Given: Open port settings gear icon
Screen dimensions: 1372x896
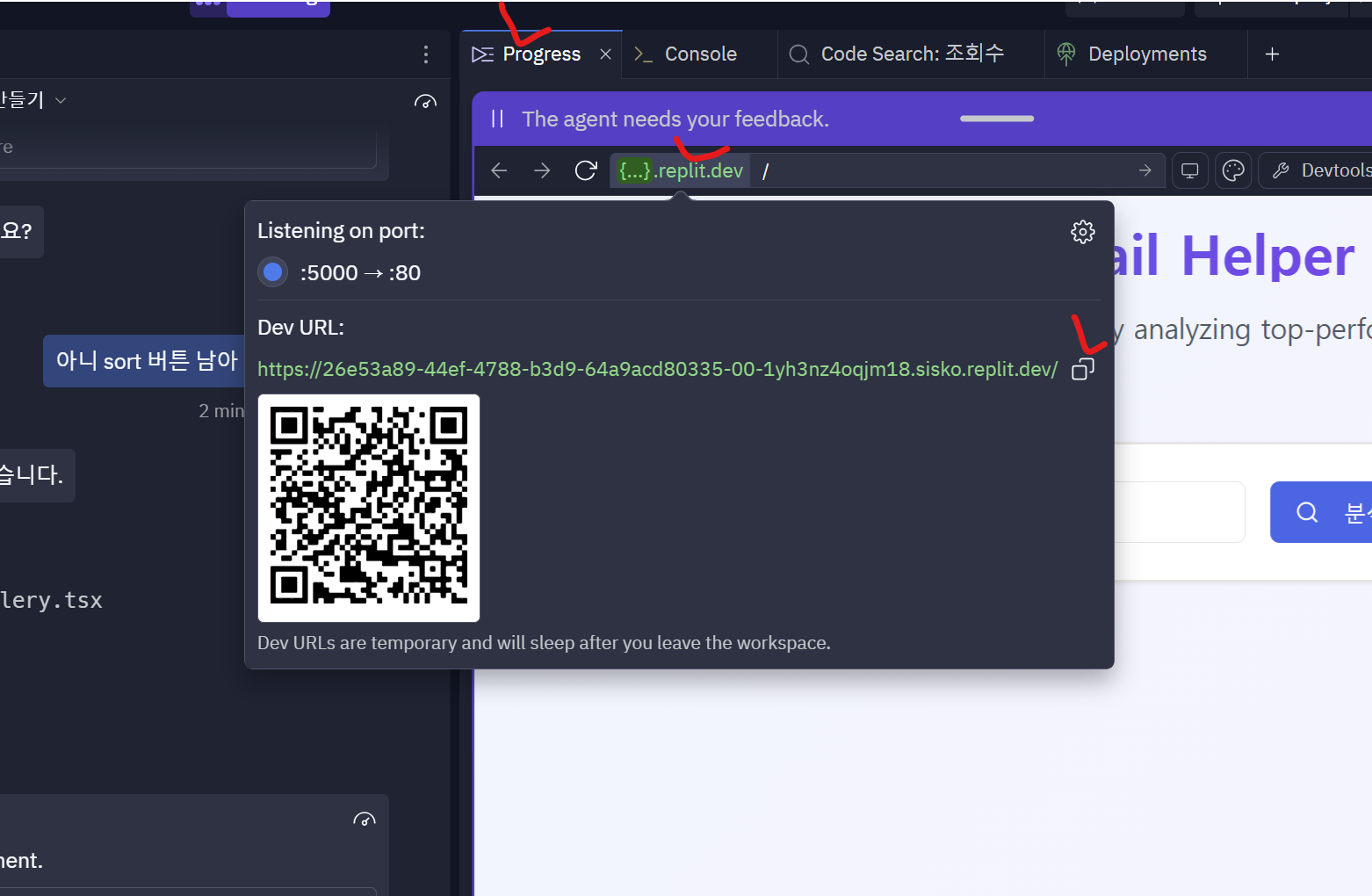Looking at the screenshot, I should pyautogui.click(x=1083, y=232).
